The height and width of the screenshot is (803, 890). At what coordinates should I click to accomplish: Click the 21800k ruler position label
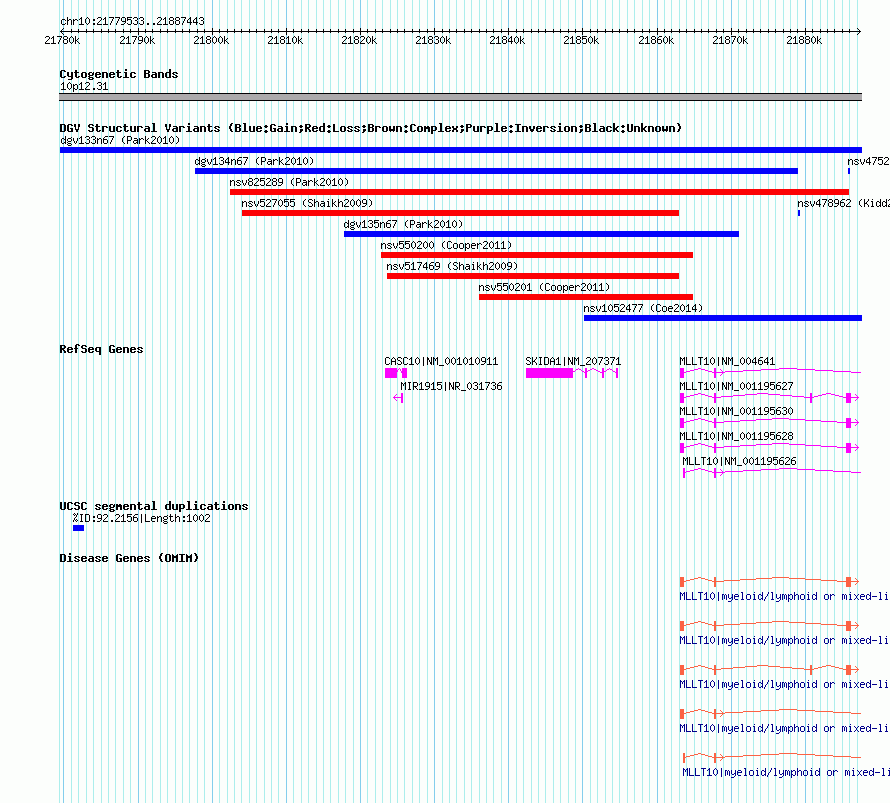pyautogui.click(x=211, y=40)
